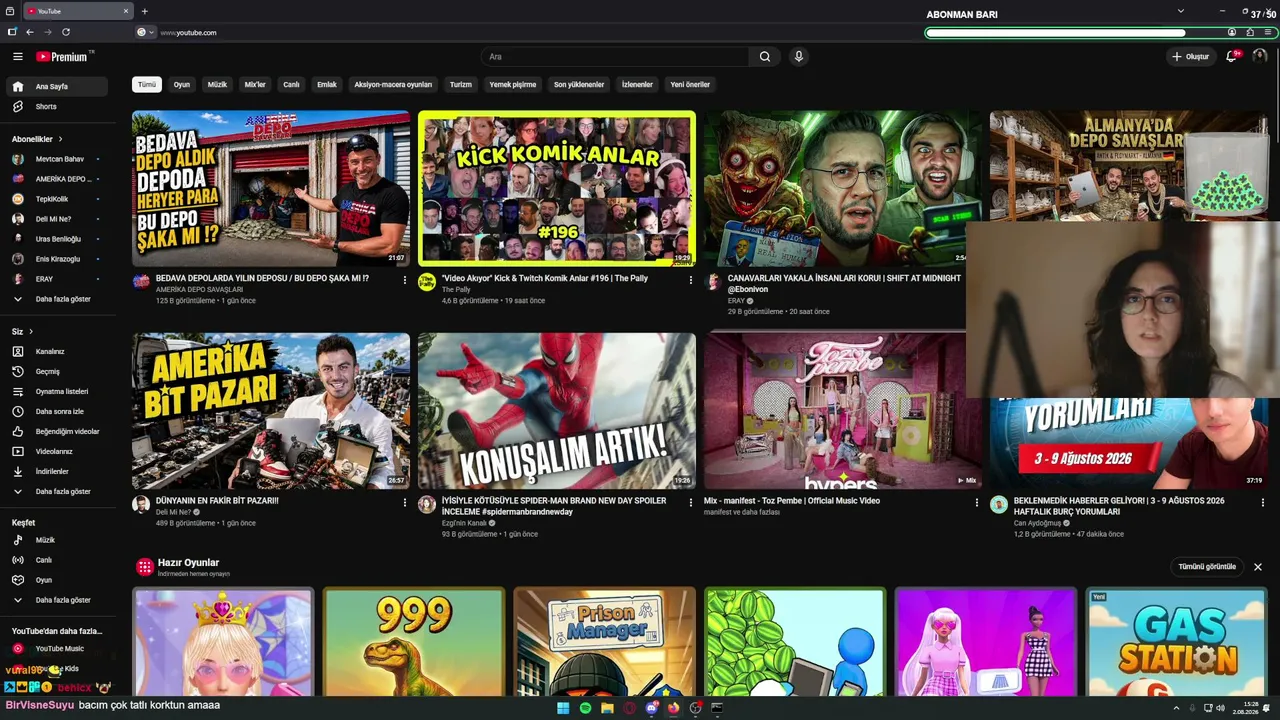1280x720 pixels.
Task: Open the Siz section chevron
Action: (31, 331)
